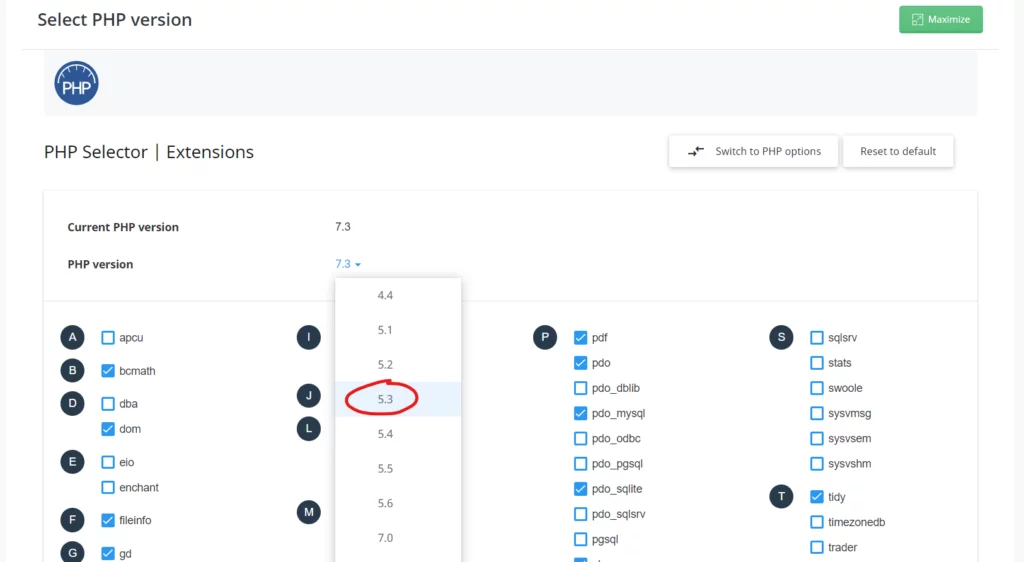Disable the pdo_mysql extension

(581, 413)
